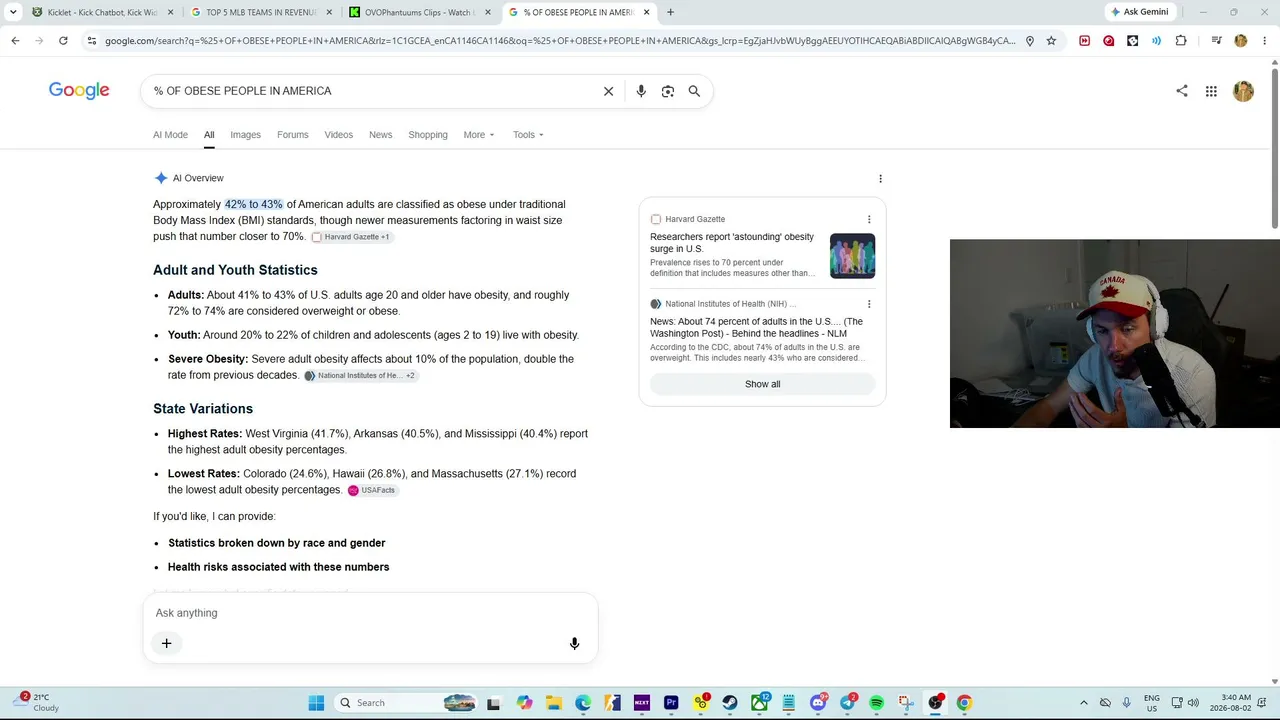Open Discord from the taskbar
Viewport: 1280px width, 720px height.
[x=819, y=703]
